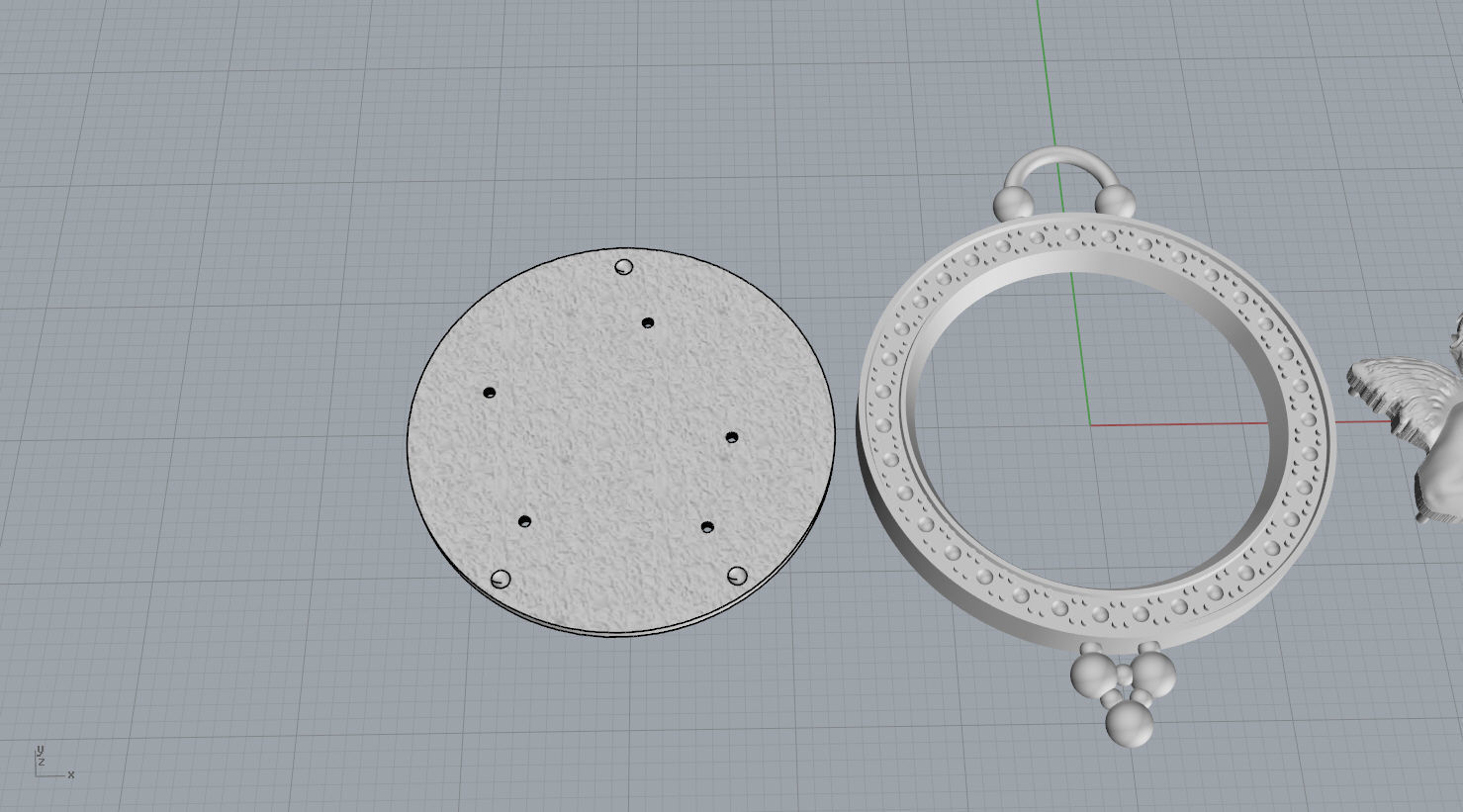Click the large hole at disc bottom-left edge
The width and height of the screenshot is (1463, 812).
point(501,580)
